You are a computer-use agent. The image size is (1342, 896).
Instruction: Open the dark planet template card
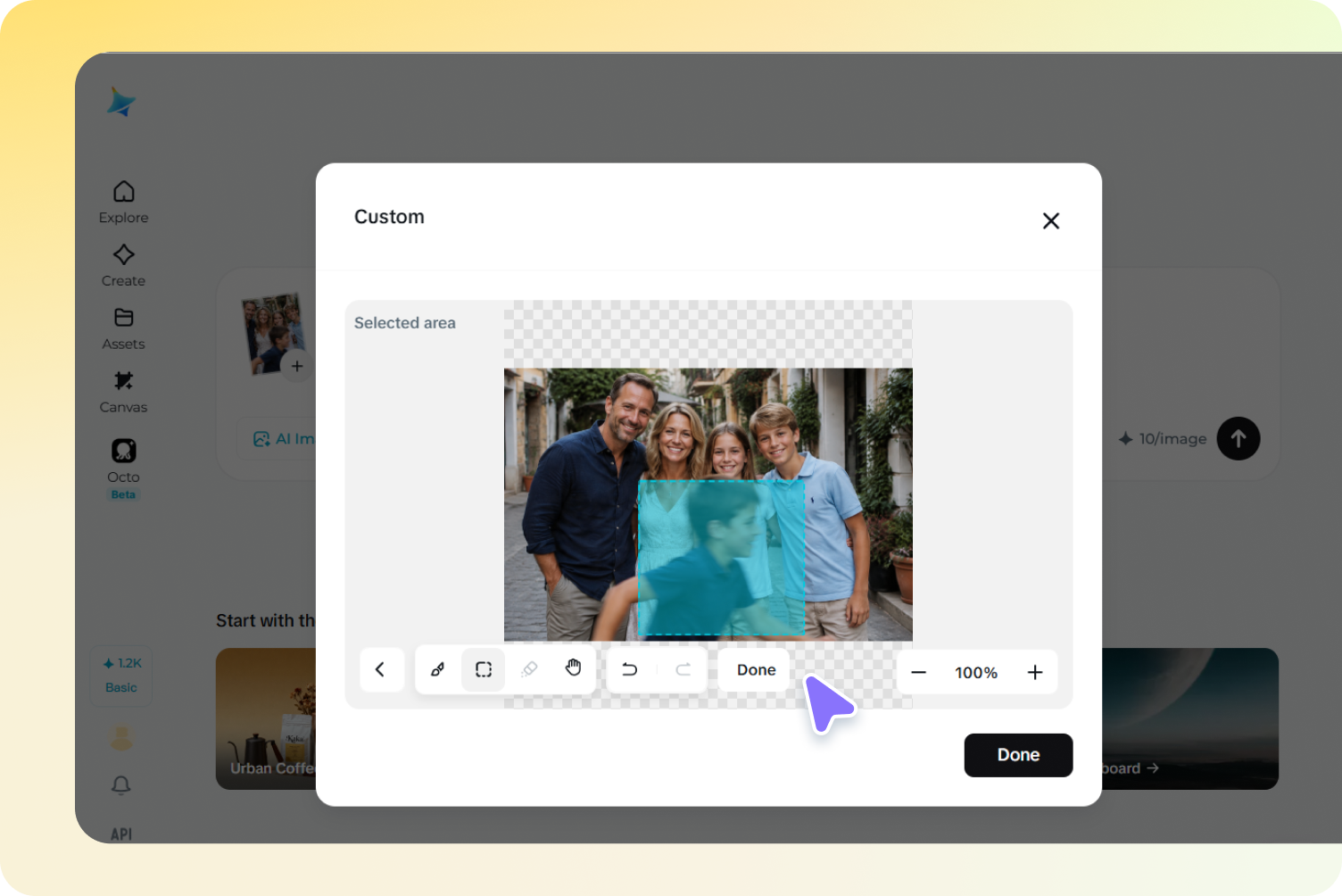pos(1190,718)
